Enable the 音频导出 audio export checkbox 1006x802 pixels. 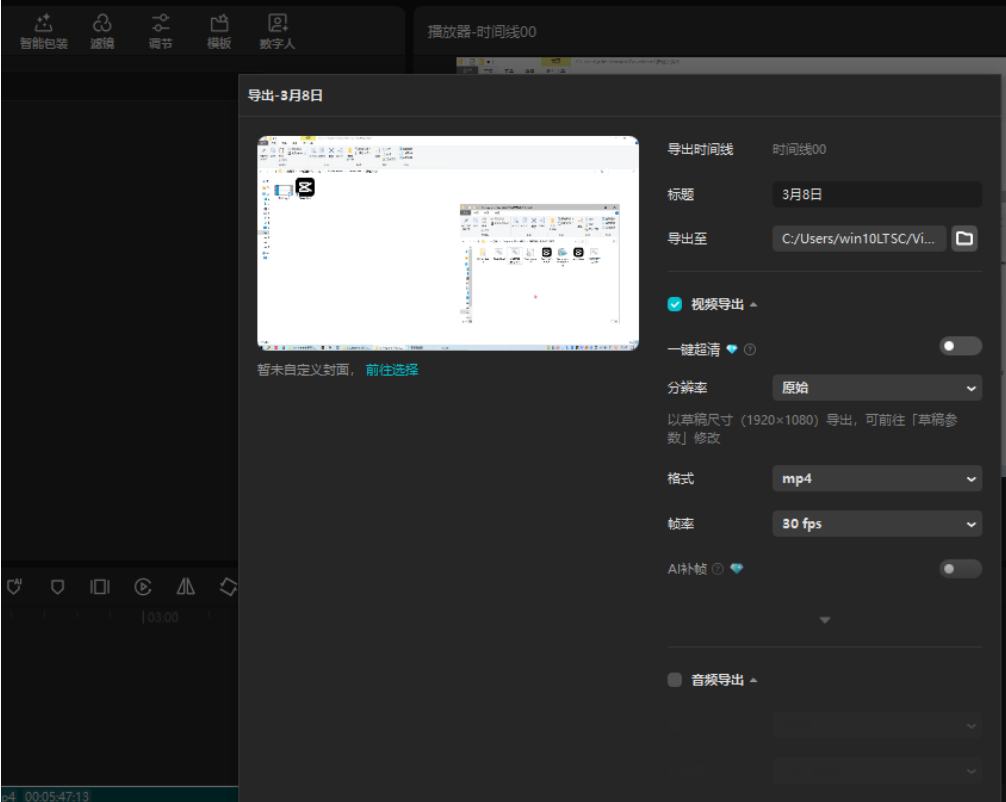(x=675, y=680)
